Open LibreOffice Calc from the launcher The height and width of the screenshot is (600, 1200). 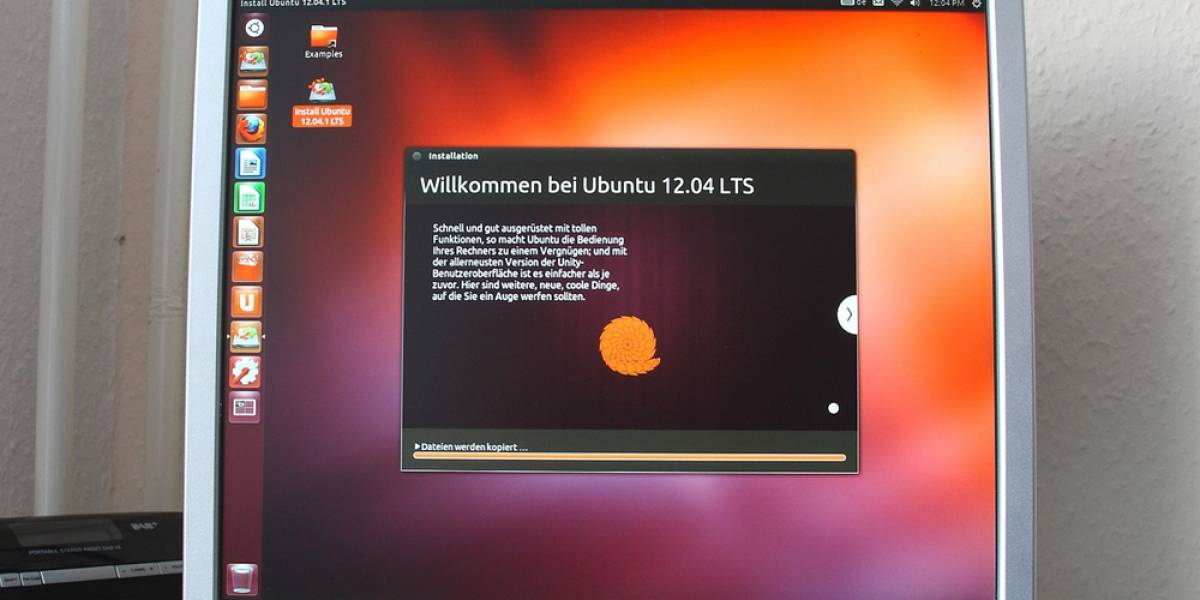249,197
